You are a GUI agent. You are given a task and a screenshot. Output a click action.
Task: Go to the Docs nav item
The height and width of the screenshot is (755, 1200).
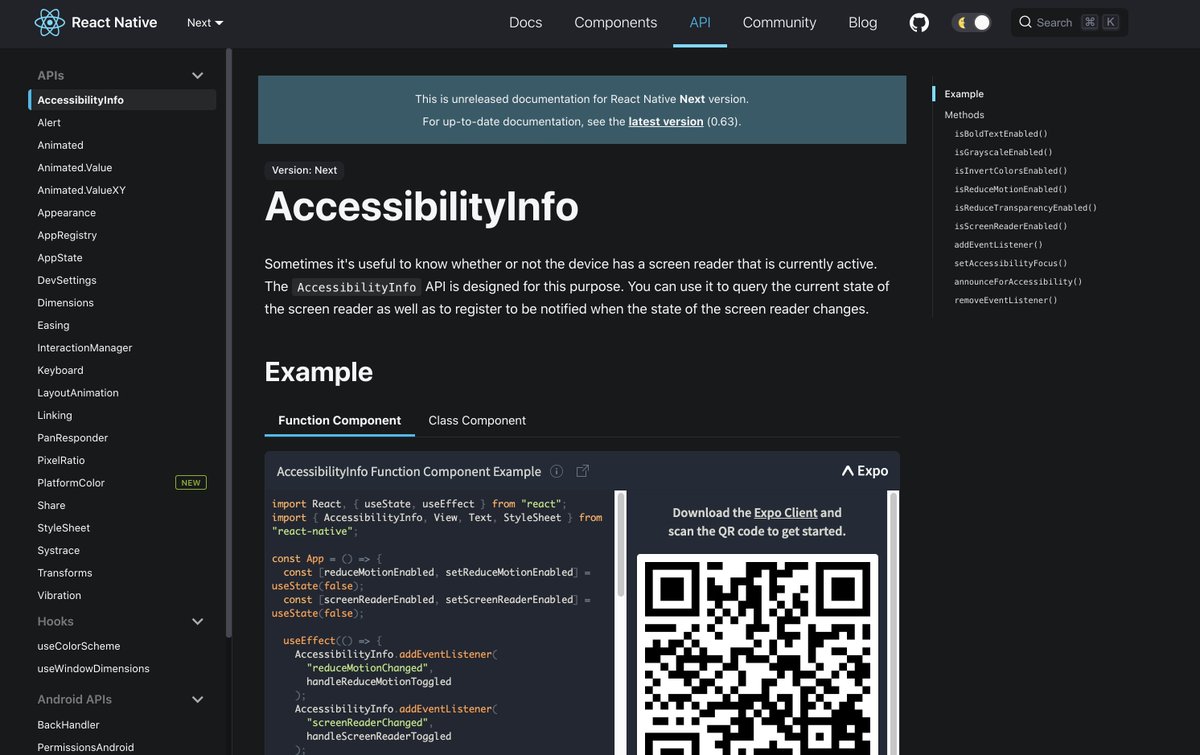[x=525, y=22]
